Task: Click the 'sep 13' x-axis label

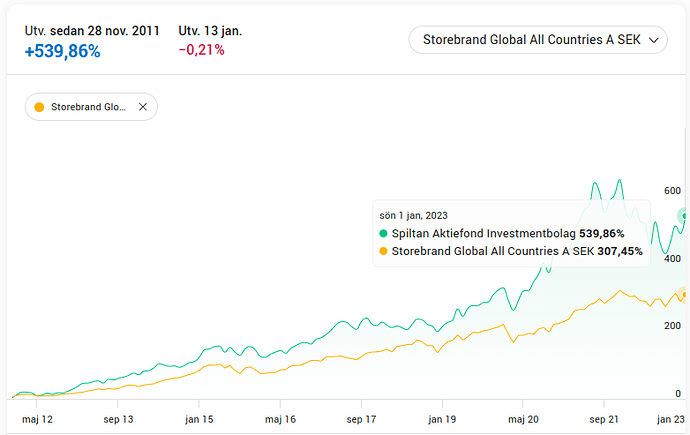Action: point(118,419)
